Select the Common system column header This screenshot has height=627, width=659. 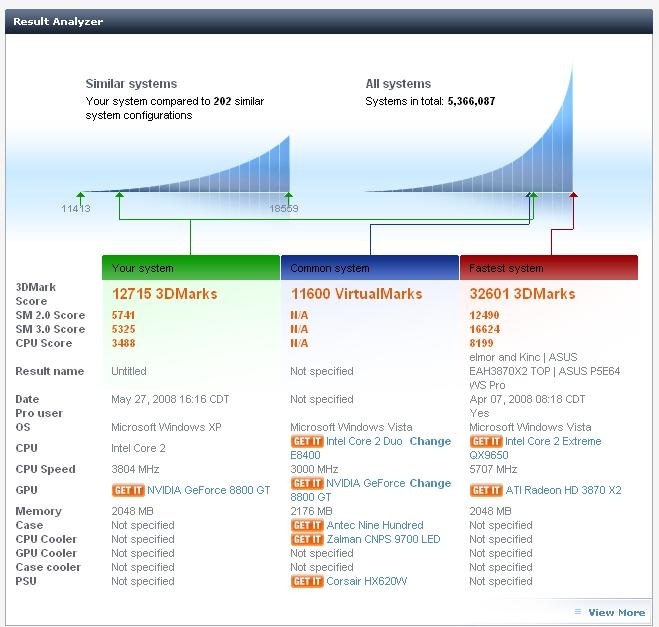(370, 268)
